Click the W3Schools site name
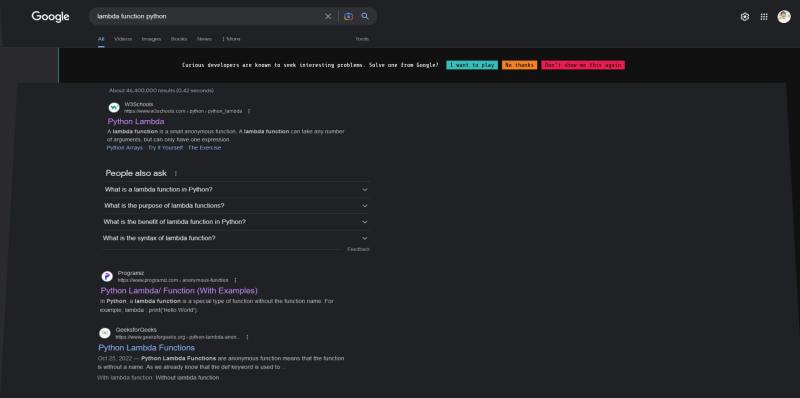Image resolution: width=800 pixels, height=398 pixels. [139, 104]
